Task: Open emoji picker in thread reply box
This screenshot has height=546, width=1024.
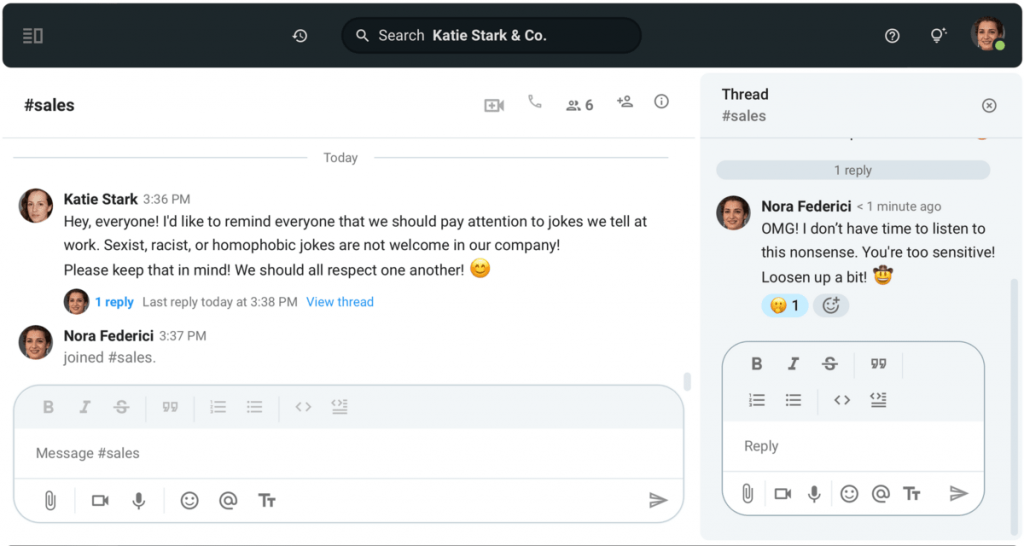Action: tap(849, 493)
